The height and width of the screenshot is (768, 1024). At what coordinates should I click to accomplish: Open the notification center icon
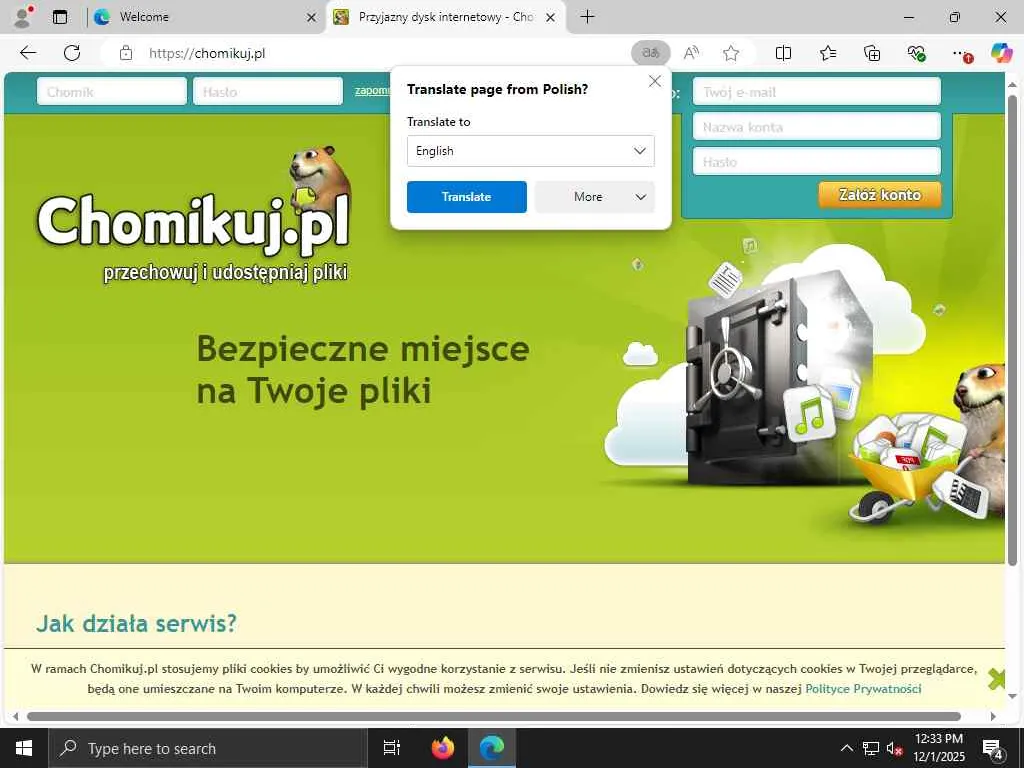[993, 748]
